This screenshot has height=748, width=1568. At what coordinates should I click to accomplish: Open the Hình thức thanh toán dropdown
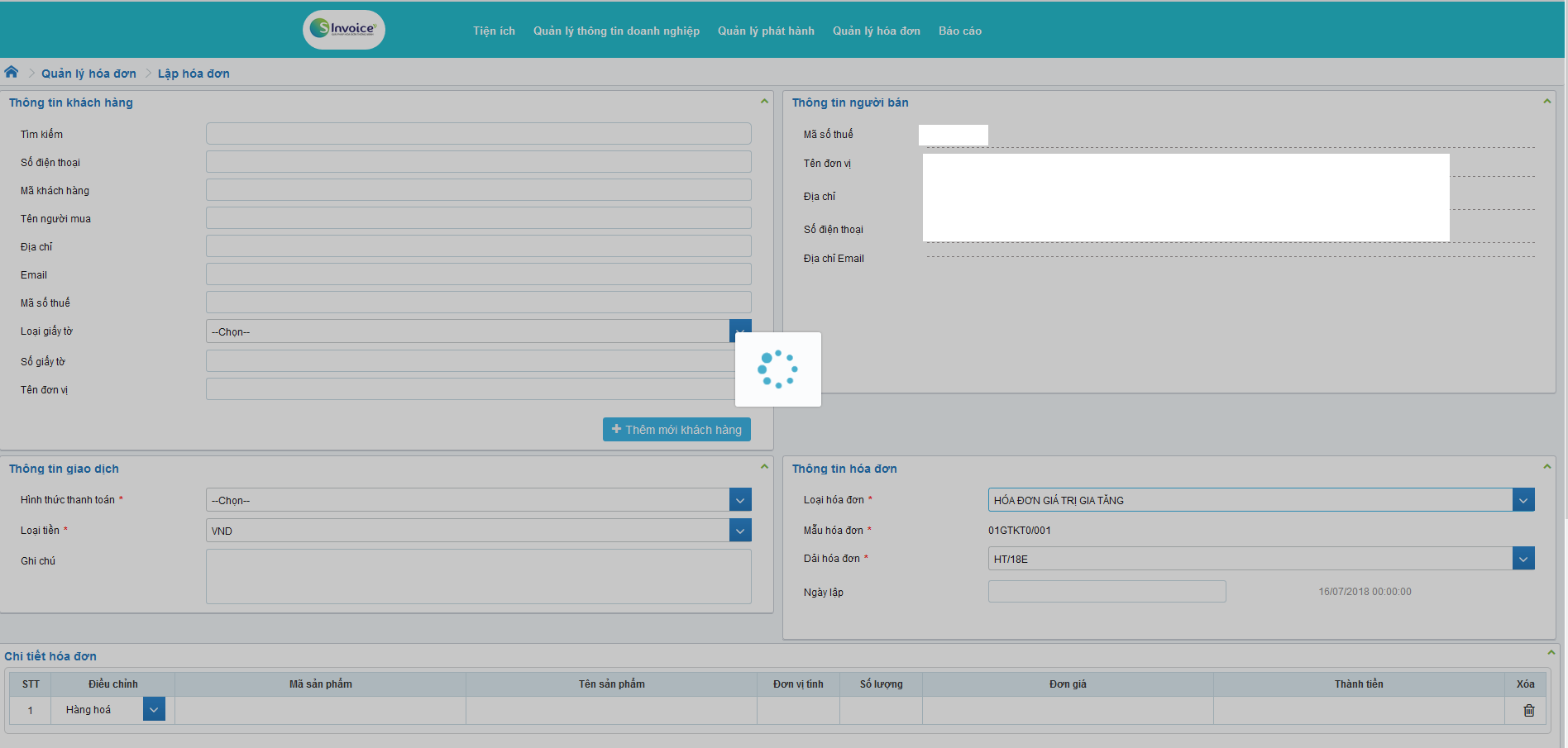740,500
